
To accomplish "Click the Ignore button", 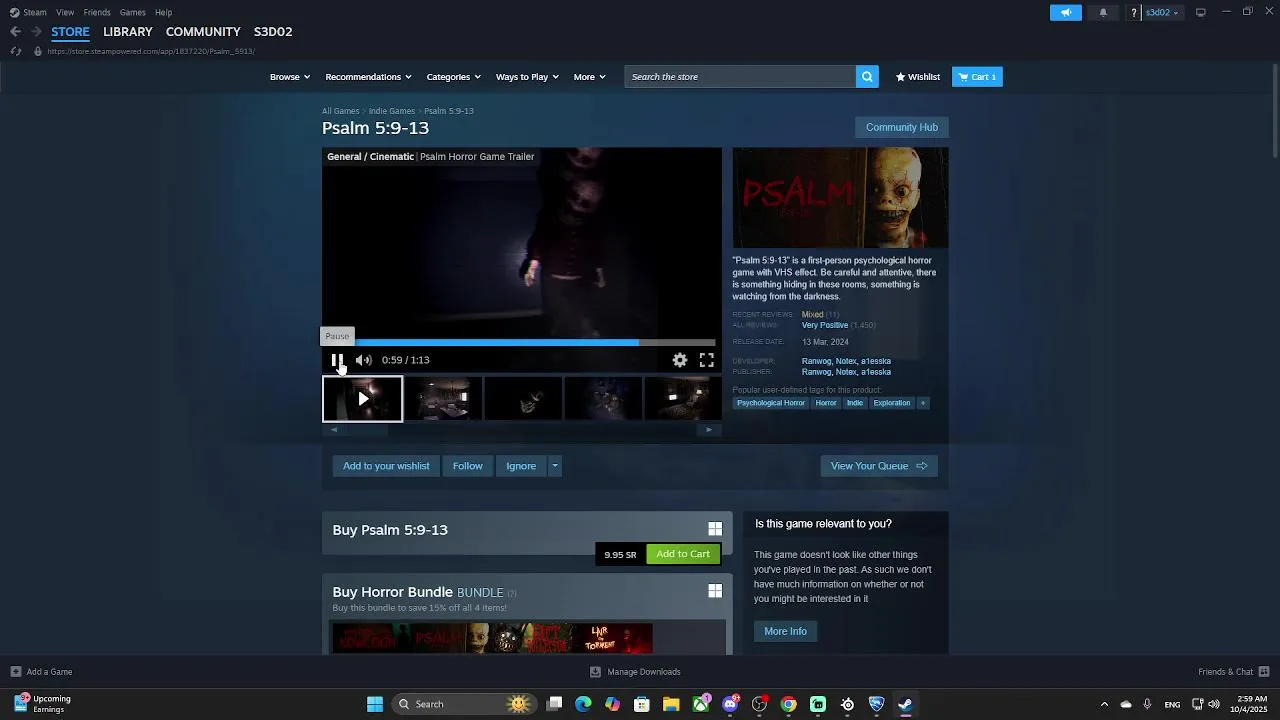I will [x=521, y=466].
